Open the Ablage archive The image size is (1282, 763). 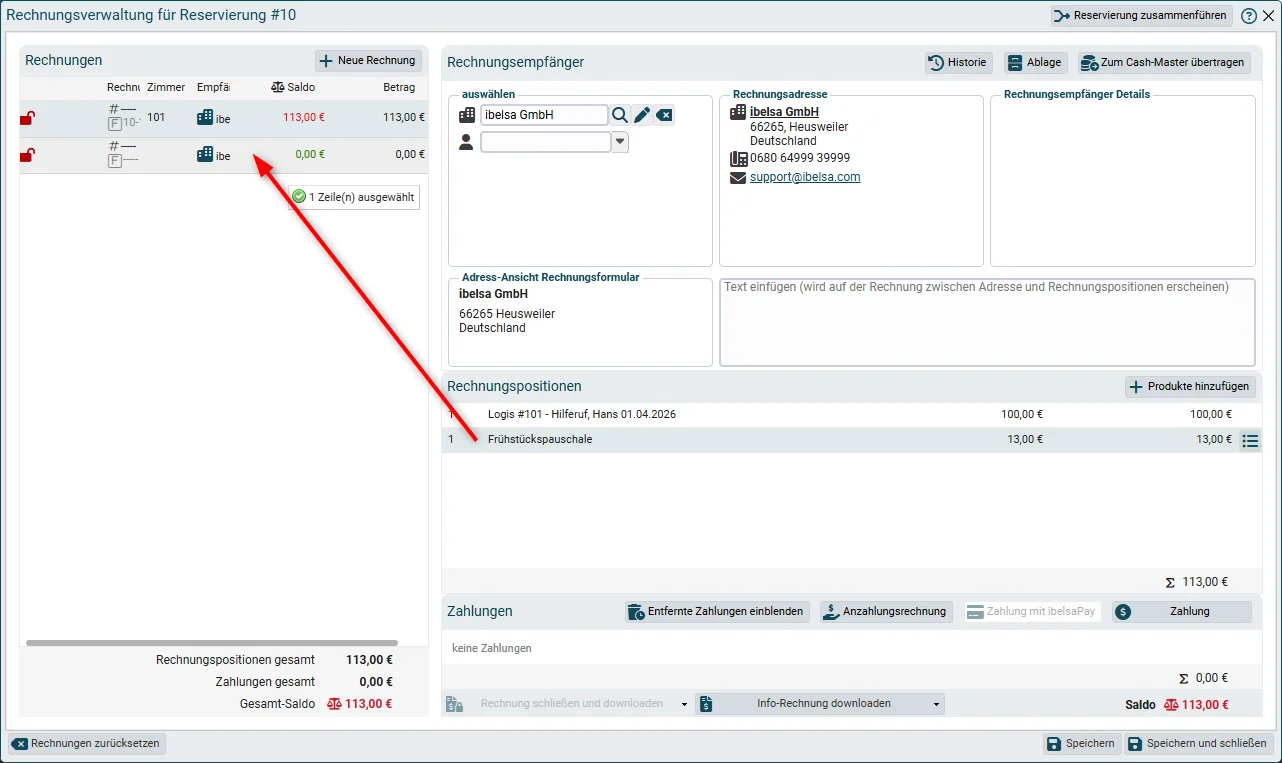1035,62
